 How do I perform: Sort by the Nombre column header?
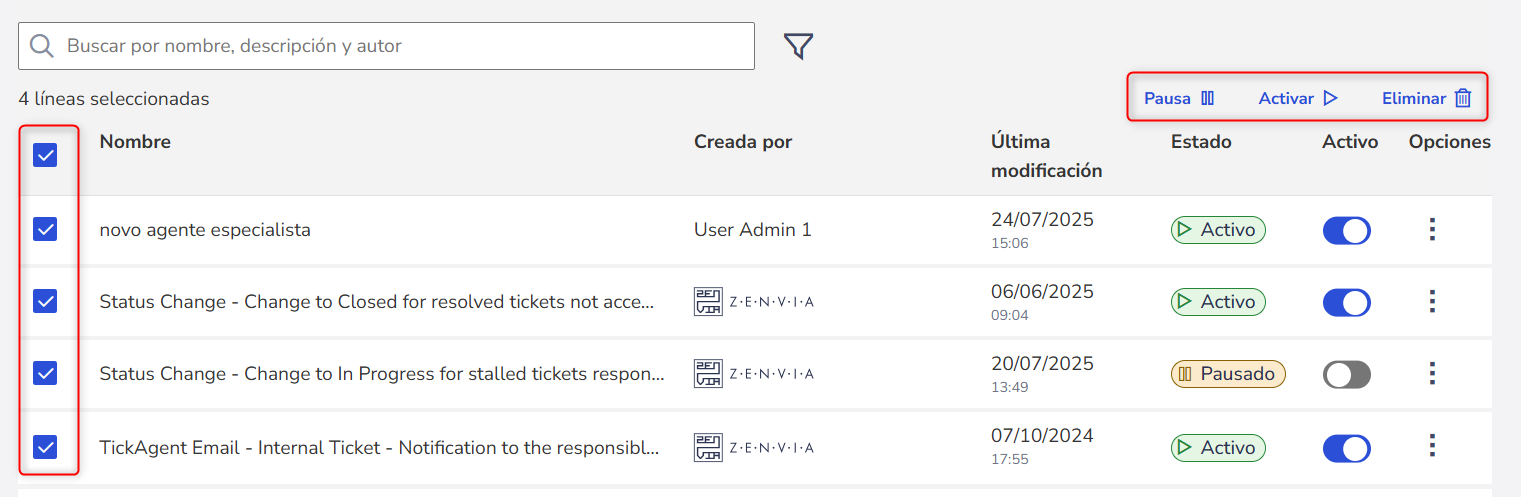click(x=135, y=142)
